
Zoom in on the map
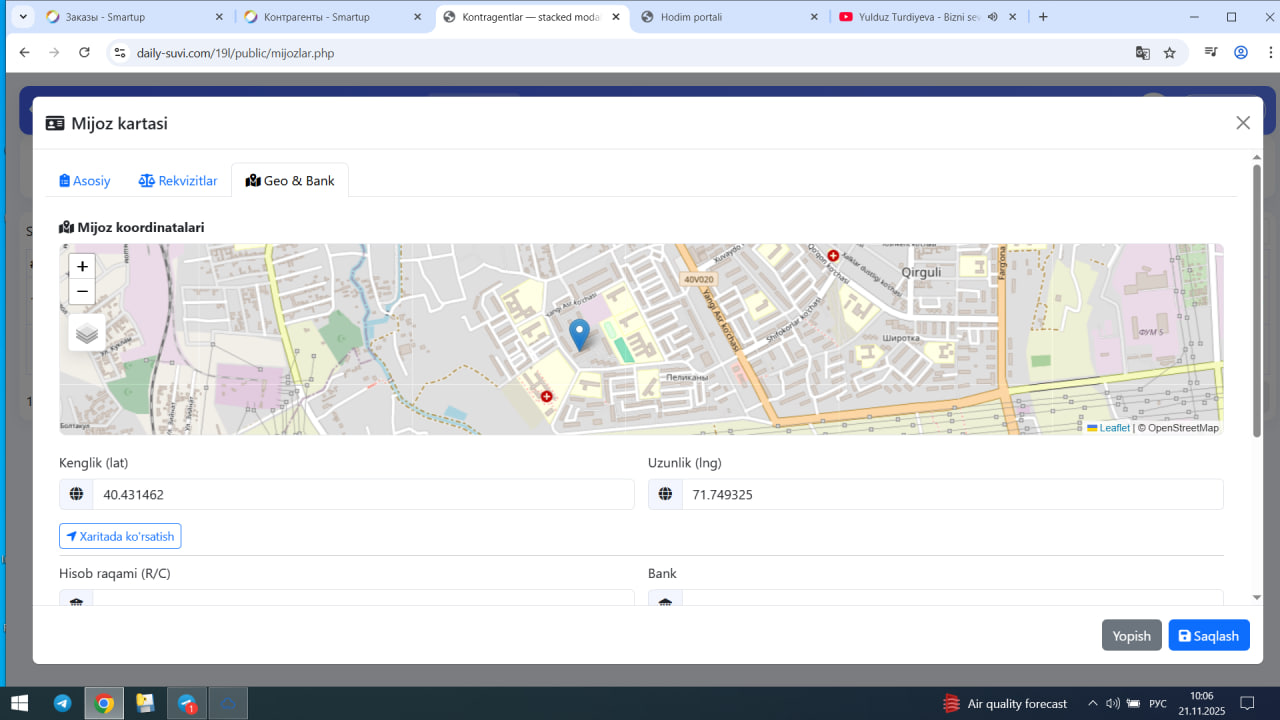coord(82,267)
